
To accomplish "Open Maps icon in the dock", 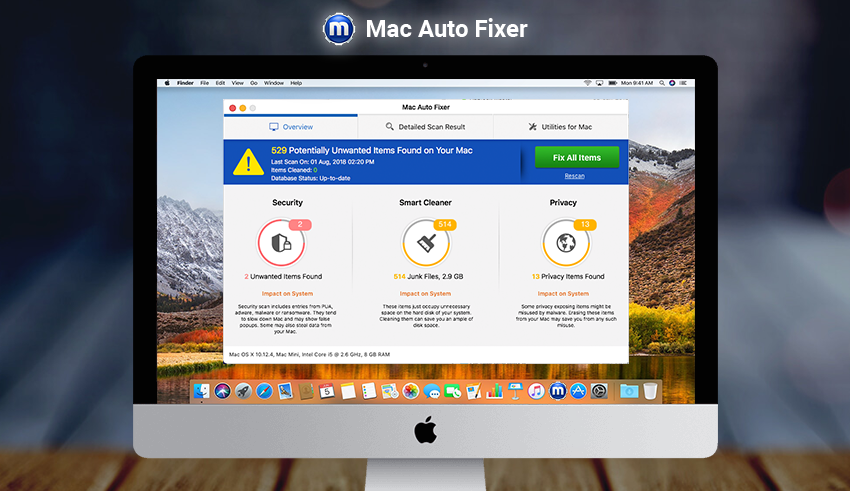I will click(390, 391).
